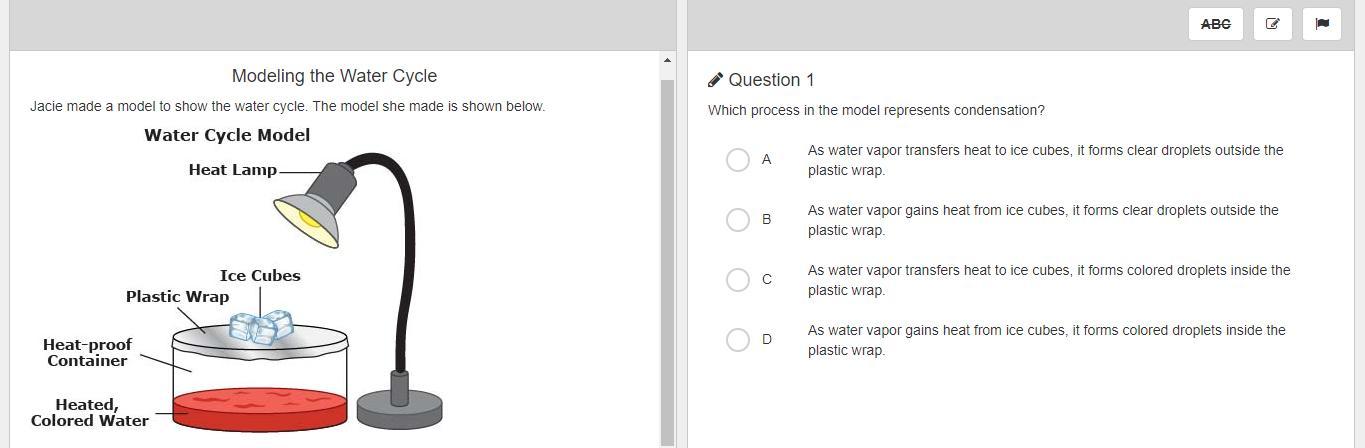The height and width of the screenshot is (448, 1365).
Task: Toggle the ABC strikethrough answer eliminator
Action: pyautogui.click(x=1215, y=24)
